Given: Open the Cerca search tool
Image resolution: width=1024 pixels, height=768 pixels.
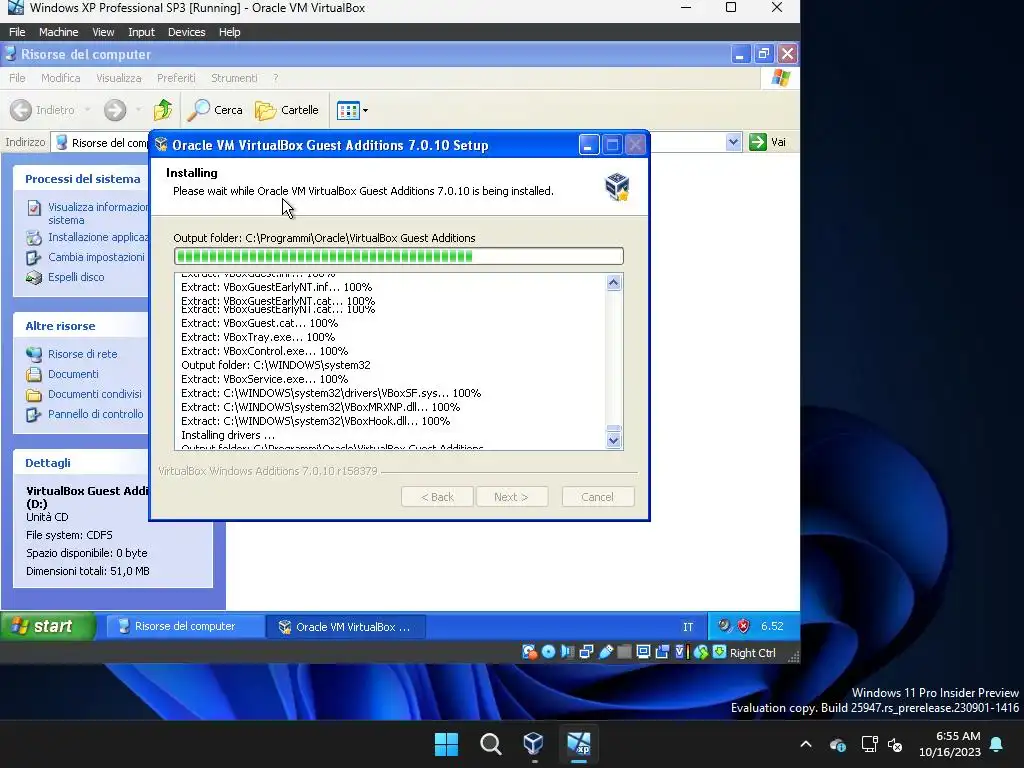Looking at the screenshot, I should point(215,110).
